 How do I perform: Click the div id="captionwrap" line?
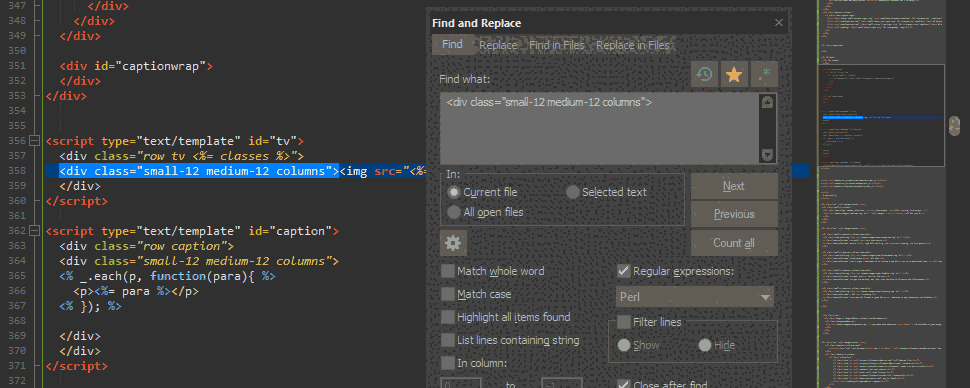136,66
